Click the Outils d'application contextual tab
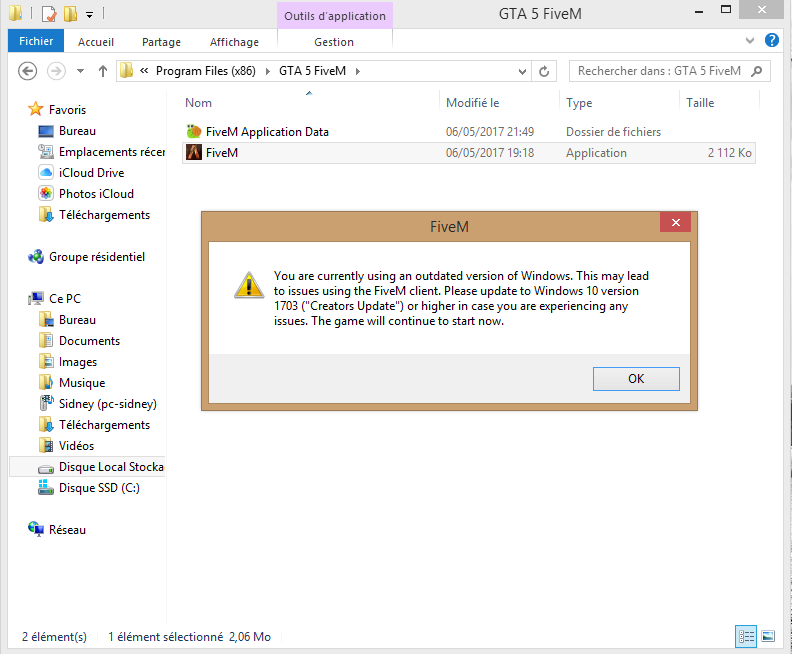This screenshot has height=657, width=793. tap(335, 16)
